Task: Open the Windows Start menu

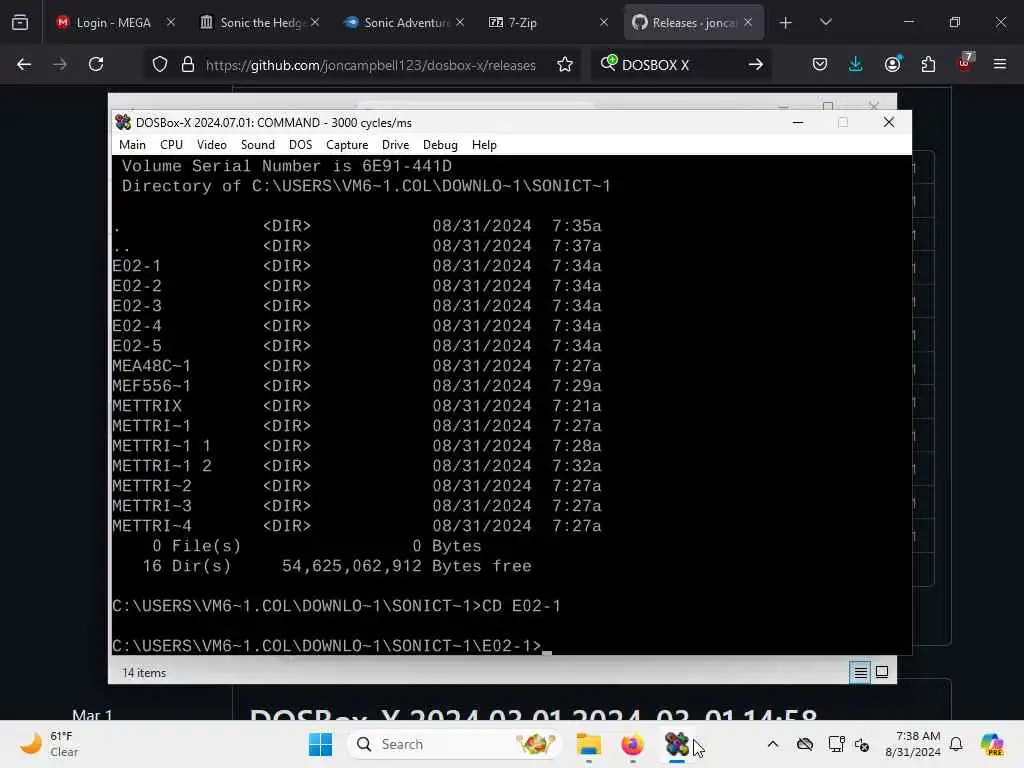Action: click(320, 744)
